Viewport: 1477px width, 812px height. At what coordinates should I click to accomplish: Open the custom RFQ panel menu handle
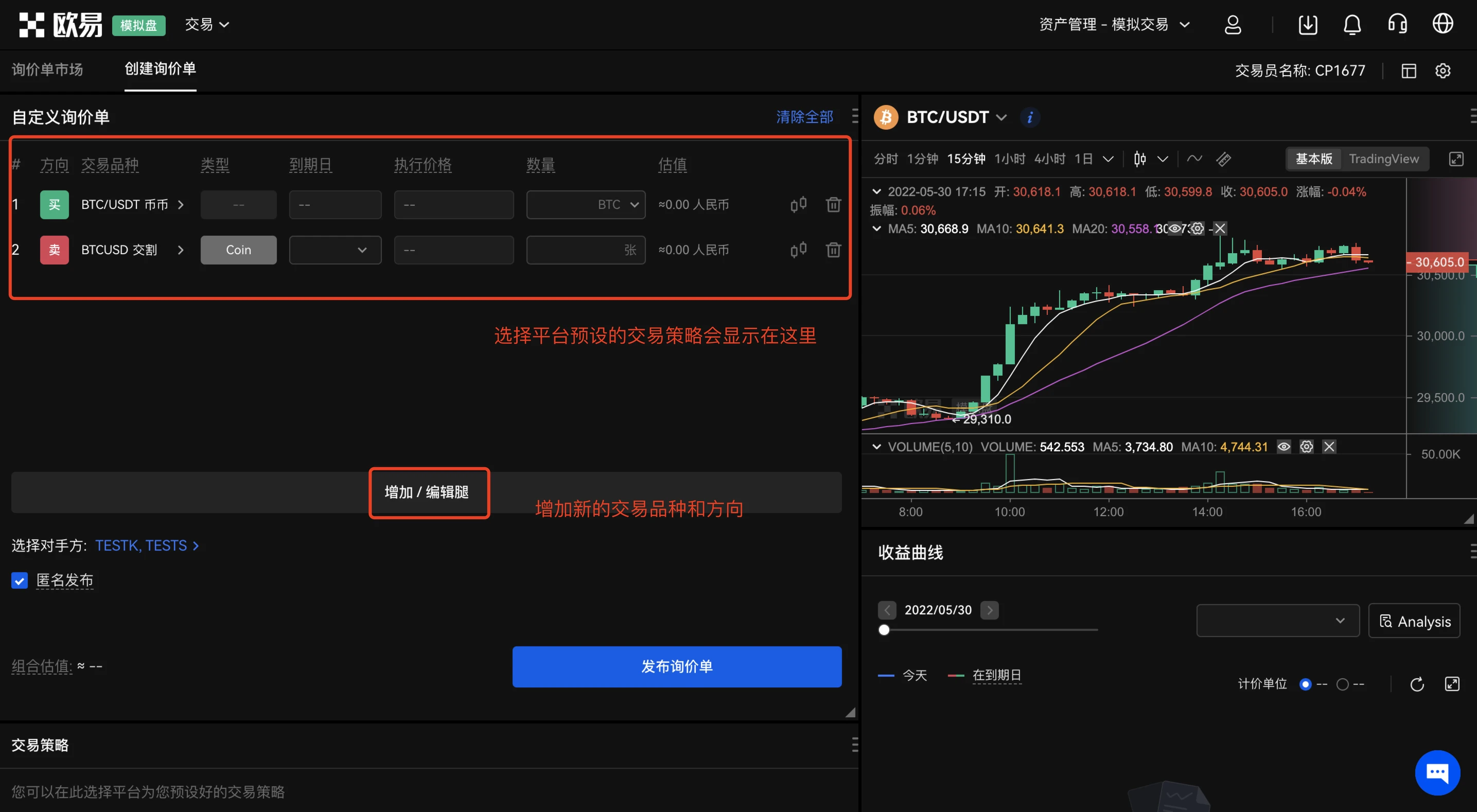pos(855,116)
